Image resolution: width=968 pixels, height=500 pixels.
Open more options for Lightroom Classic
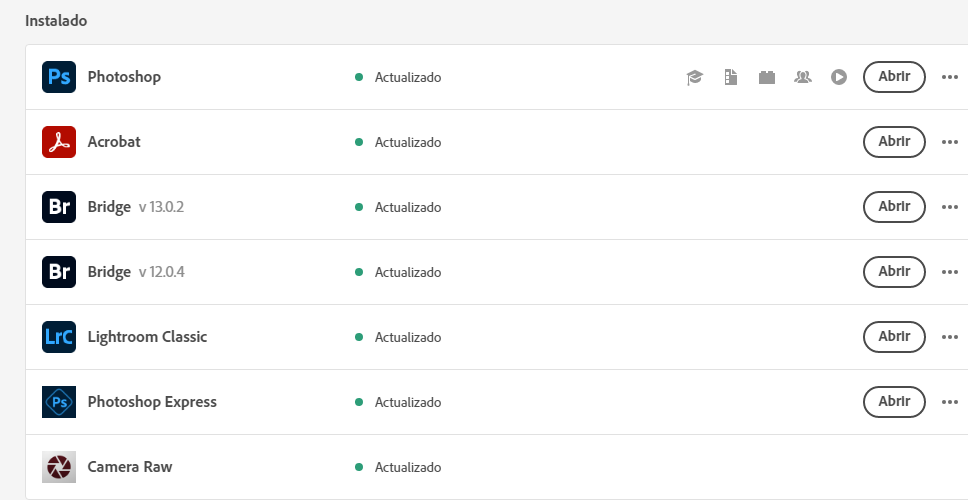(x=950, y=337)
